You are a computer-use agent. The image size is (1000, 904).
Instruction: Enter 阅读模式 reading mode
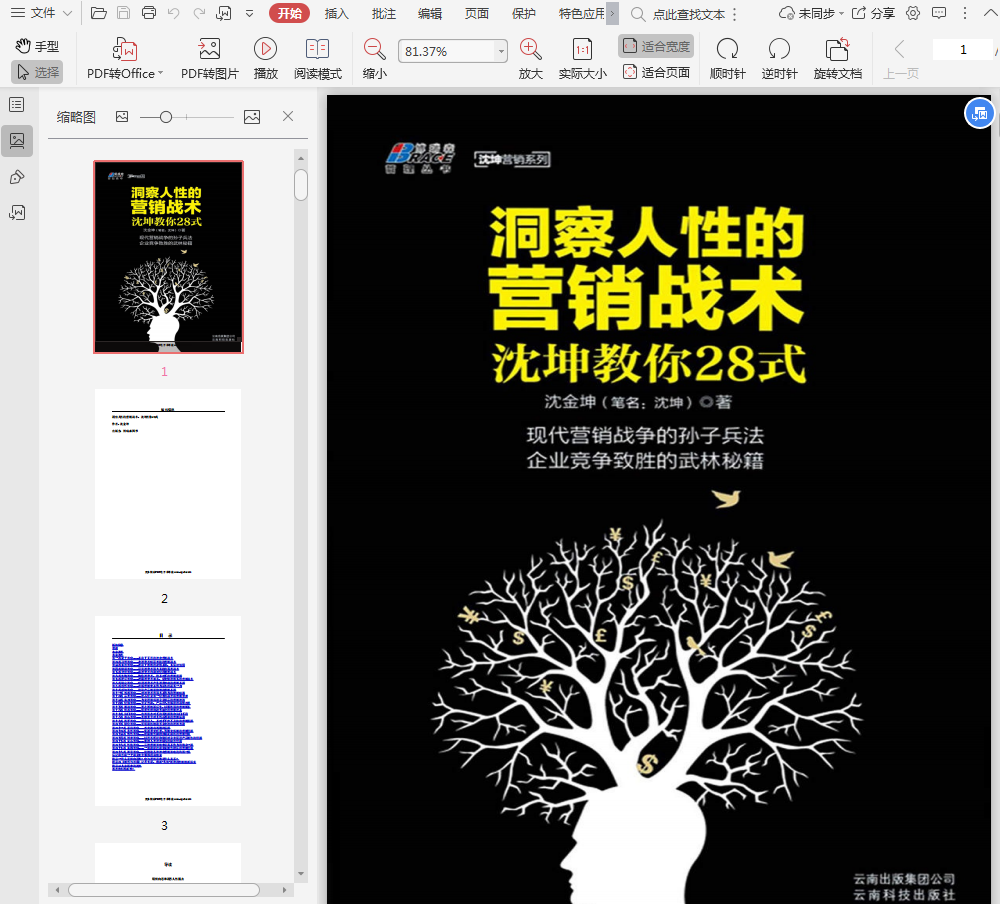[318, 58]
